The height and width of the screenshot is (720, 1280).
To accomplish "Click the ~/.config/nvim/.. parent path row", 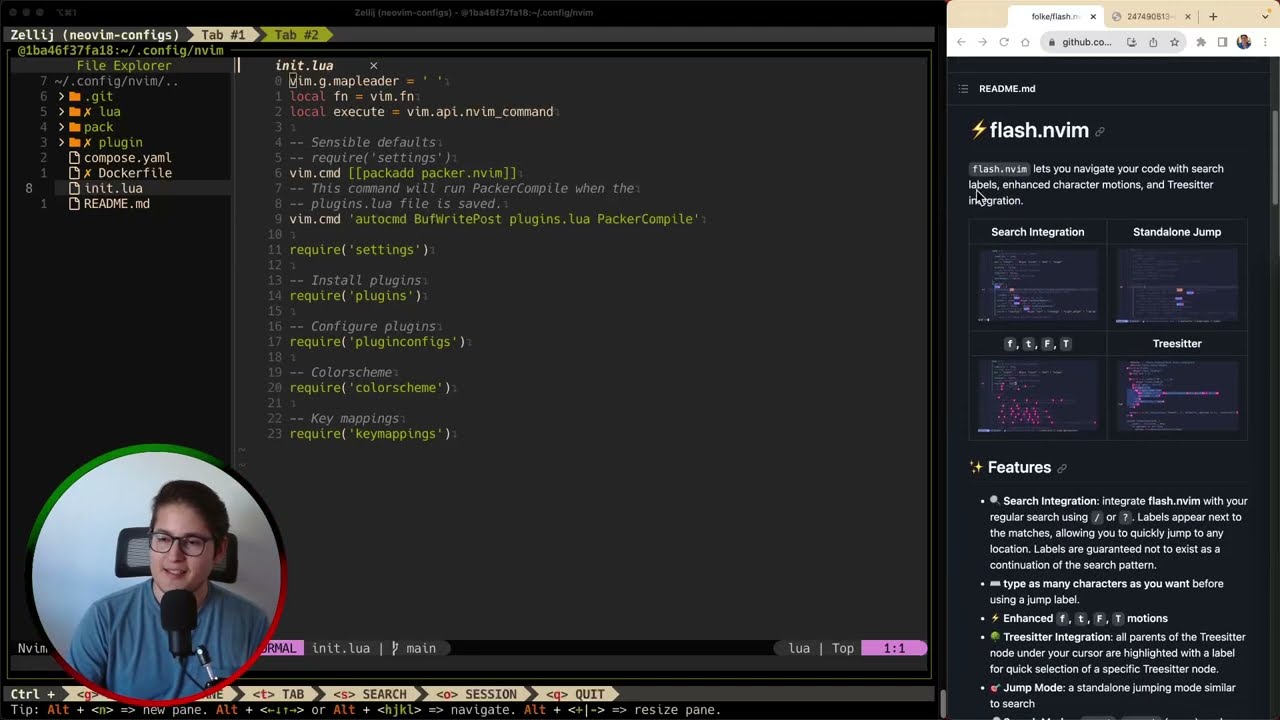I will coord(116,81).
